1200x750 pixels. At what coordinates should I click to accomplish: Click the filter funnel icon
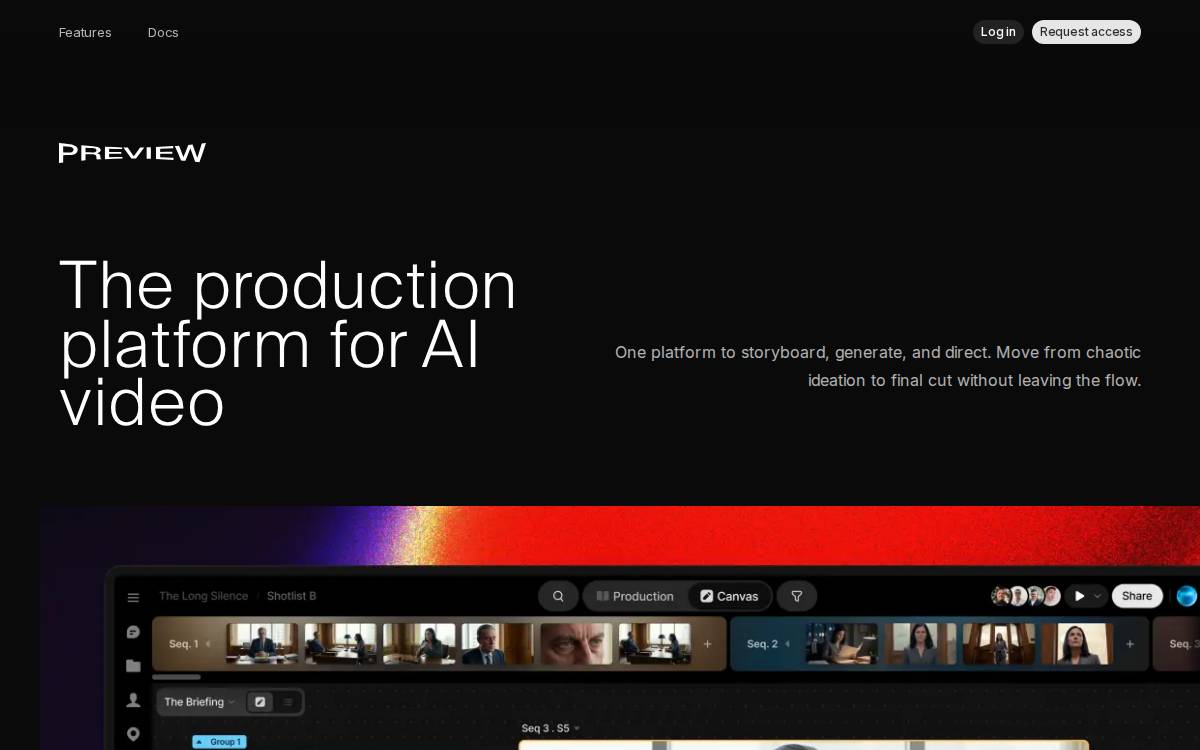[x=797, y=596]
